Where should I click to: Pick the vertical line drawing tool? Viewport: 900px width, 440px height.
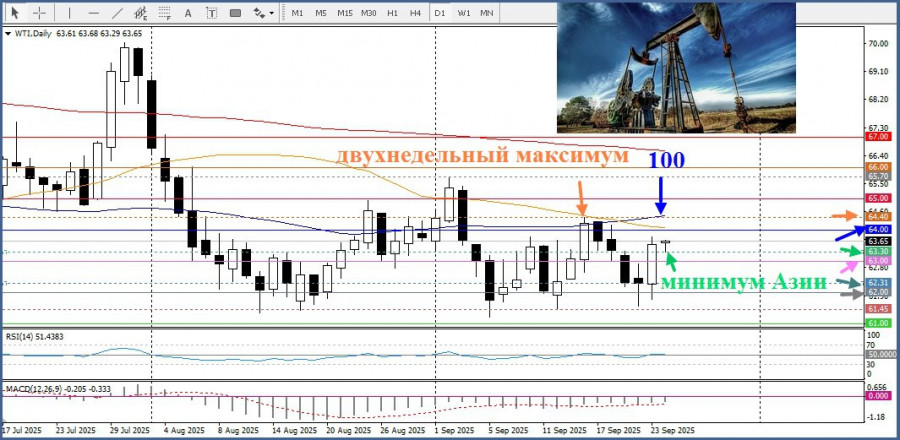70,13
